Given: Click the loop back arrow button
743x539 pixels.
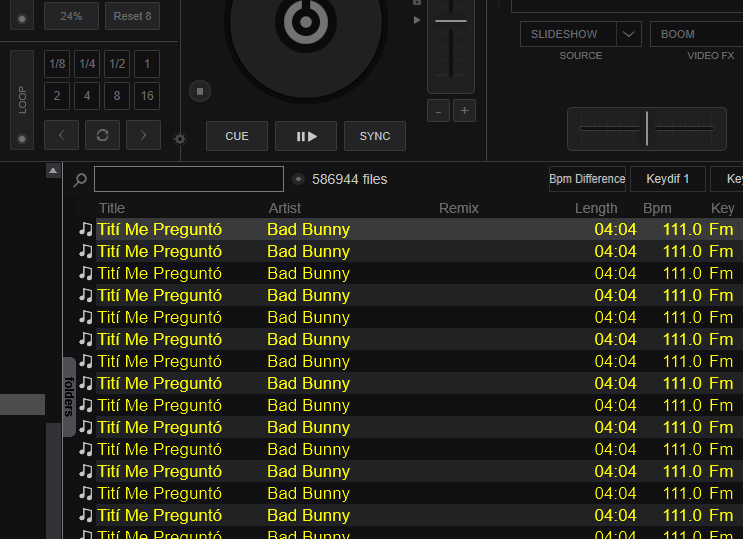Looking at the screenshot, I should point(62,135).
